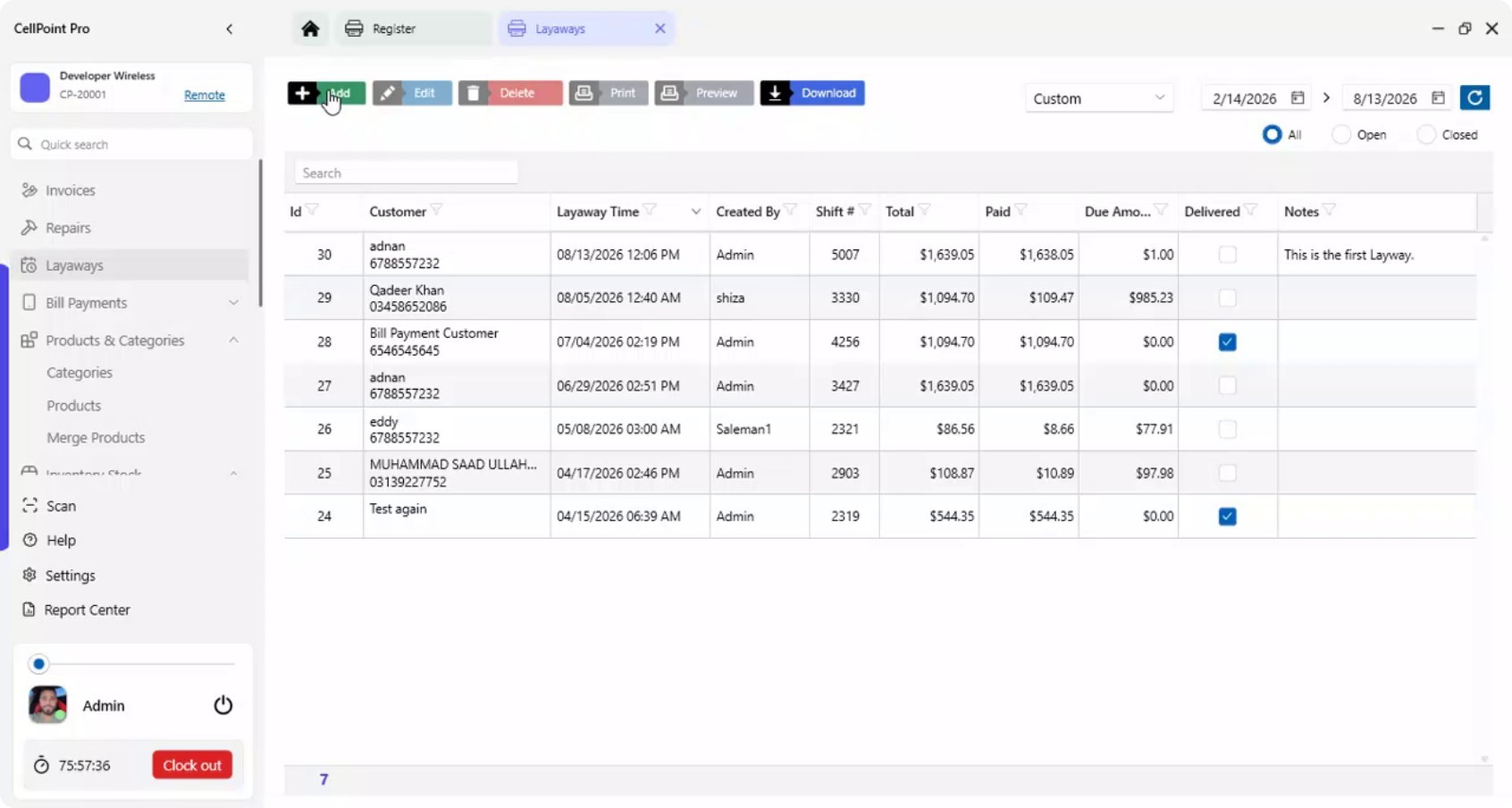The height and width of the screenshot is (808, 1512).
Task: Click the Quick search field
Action: pyautogui.click(x=132, y=144)
